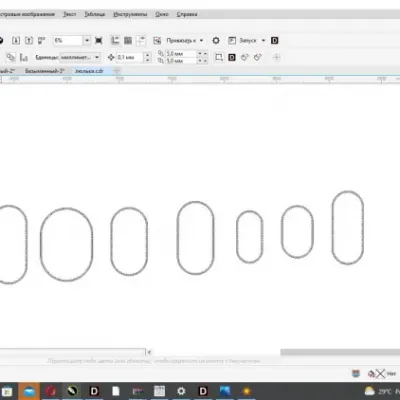This screenshot has width=400, height=400.
Task: Click the horizontal scrollbar thumb
Action: (340, 352)
